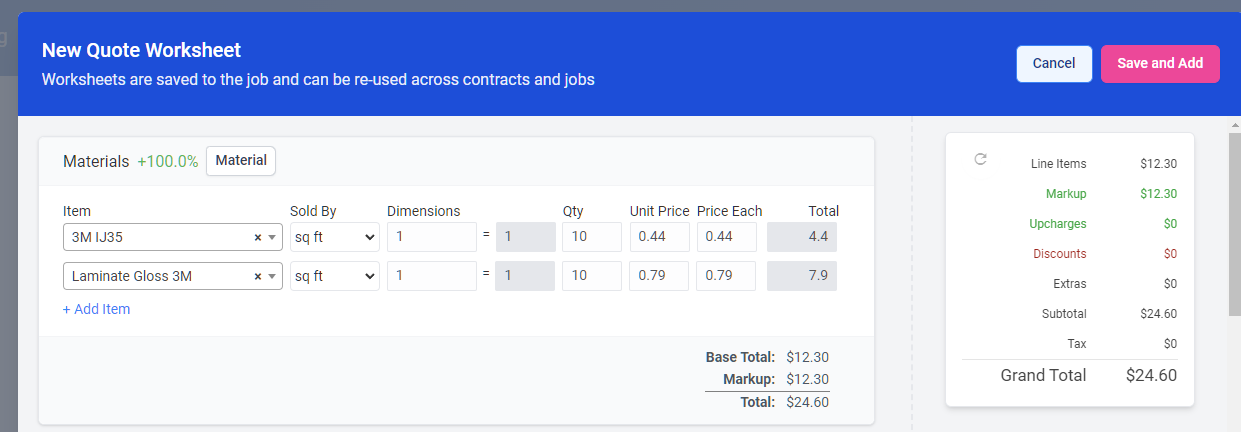
Task: Click the New Quote Worksheet title
Action: 141,50
